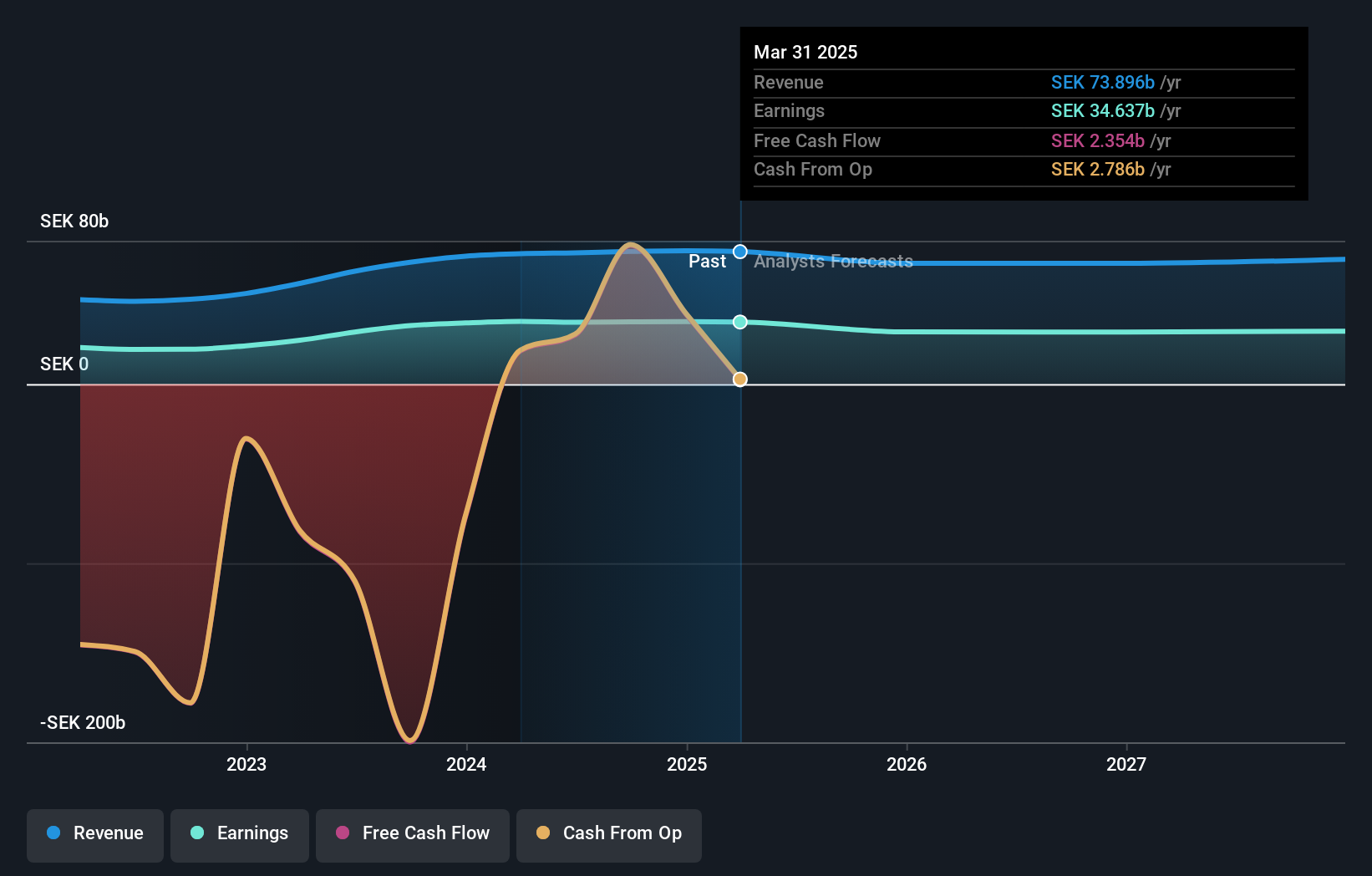Click the teal Earnings data point marker
The height and width of the screenshot is (876, 1372).
tap(740, 322)
